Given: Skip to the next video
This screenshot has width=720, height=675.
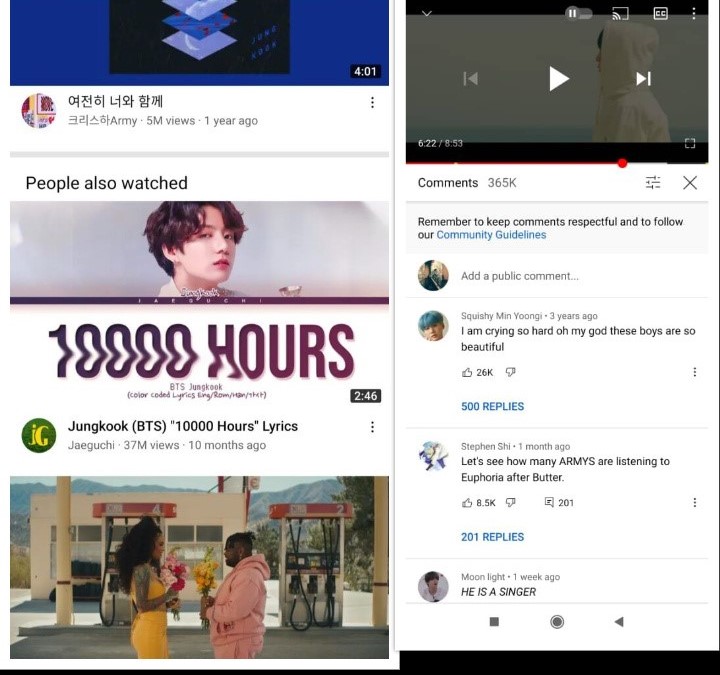Looking at the screenshot, I should [x=643, y=79].
